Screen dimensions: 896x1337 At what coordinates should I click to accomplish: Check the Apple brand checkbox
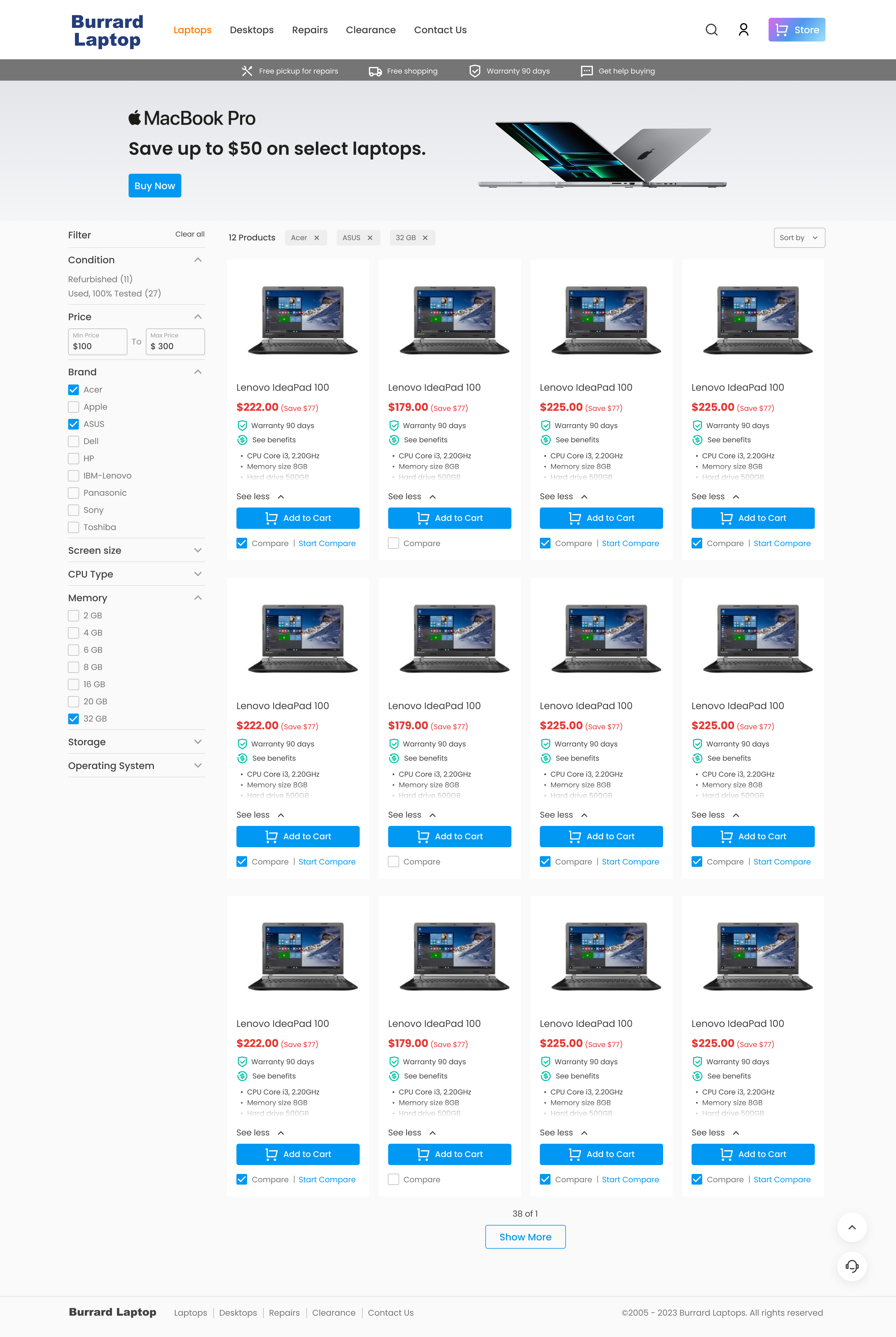73,407
